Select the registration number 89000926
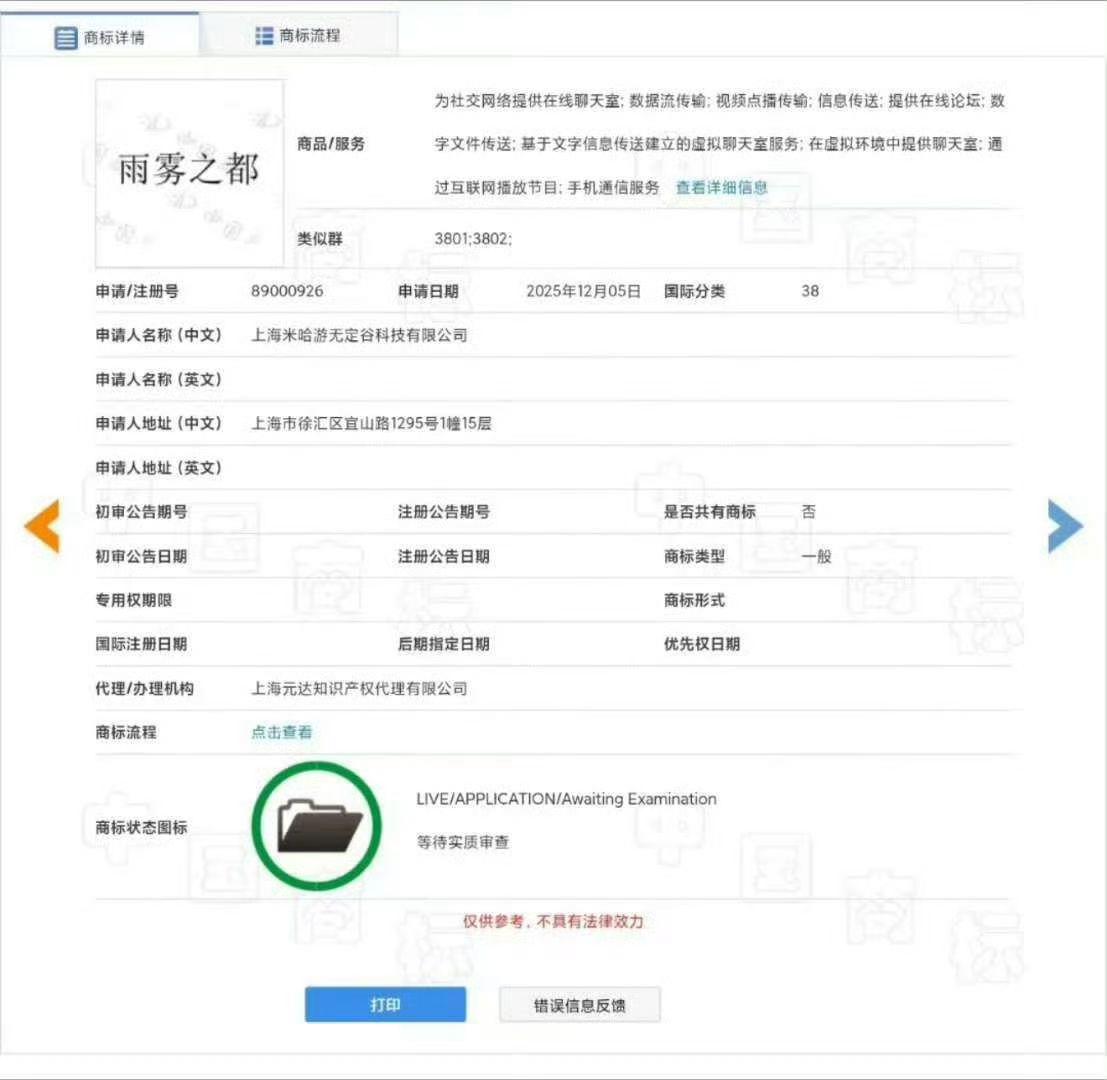This screenshot has width=1107, height=1080. pos(287,292)
